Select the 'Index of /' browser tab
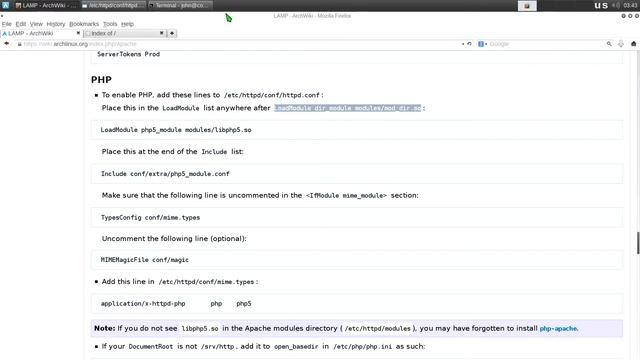 point(124,33)
